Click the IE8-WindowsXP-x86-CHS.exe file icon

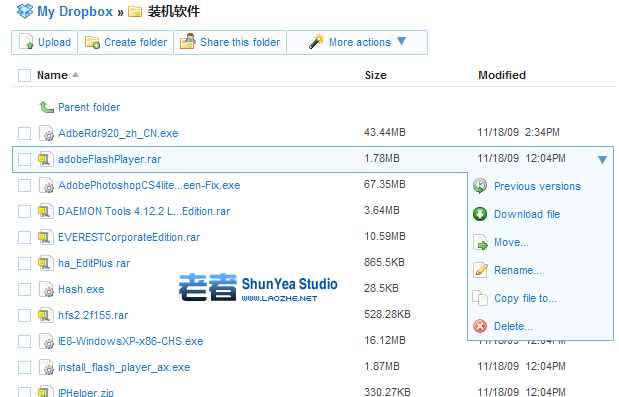[x=46, y=341]
